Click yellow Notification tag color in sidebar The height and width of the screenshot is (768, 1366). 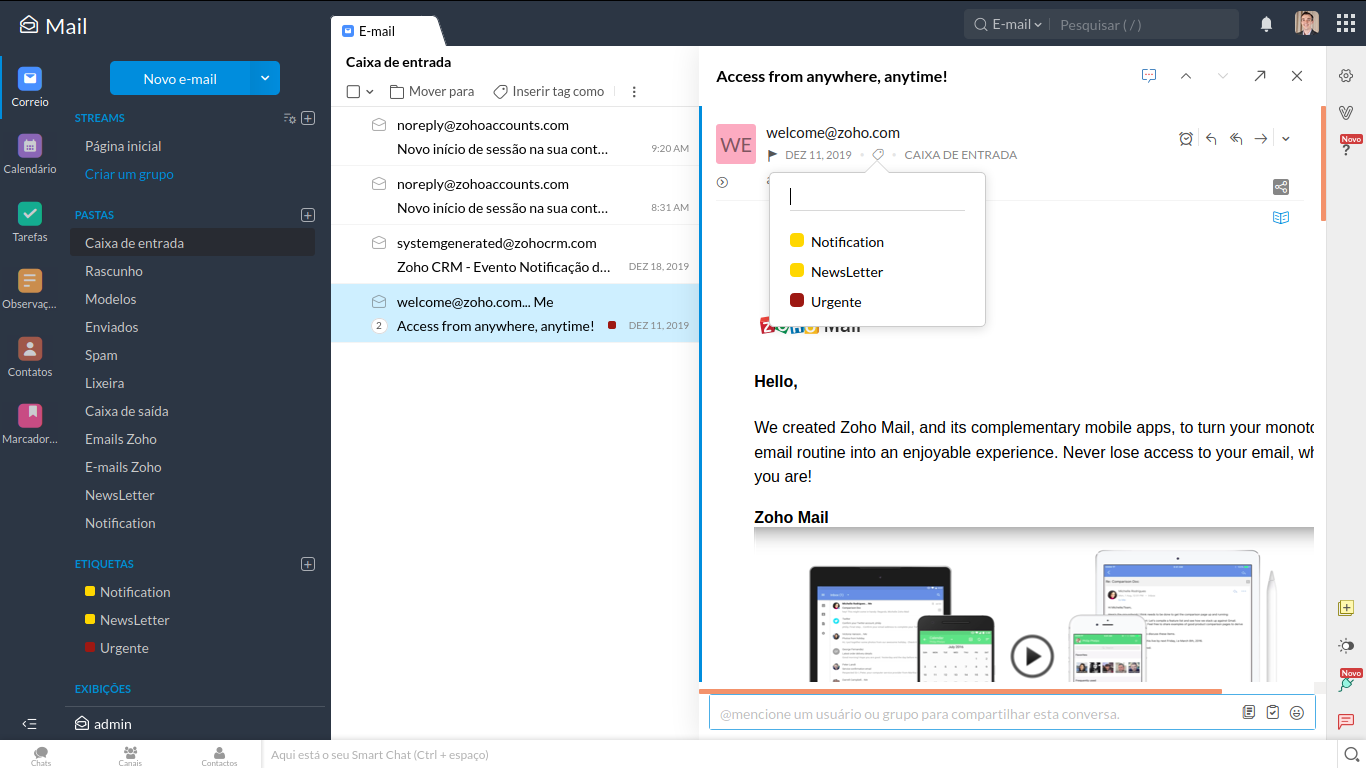click(x=90, y=592)
